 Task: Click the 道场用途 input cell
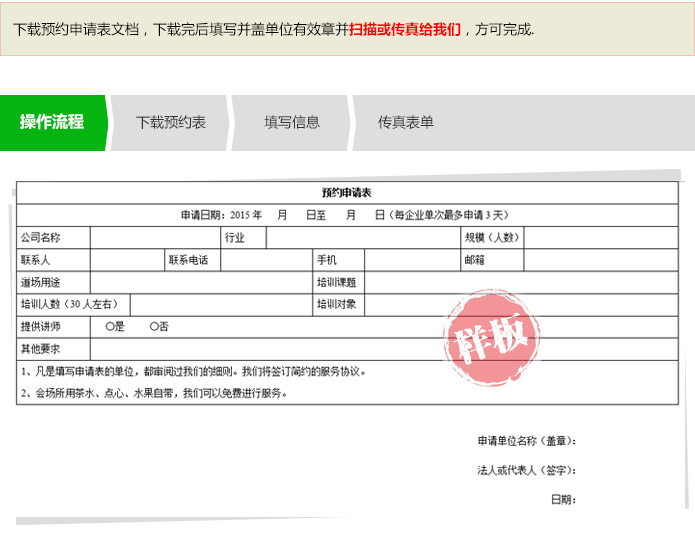pyautogui.click(x=200, y=282)
